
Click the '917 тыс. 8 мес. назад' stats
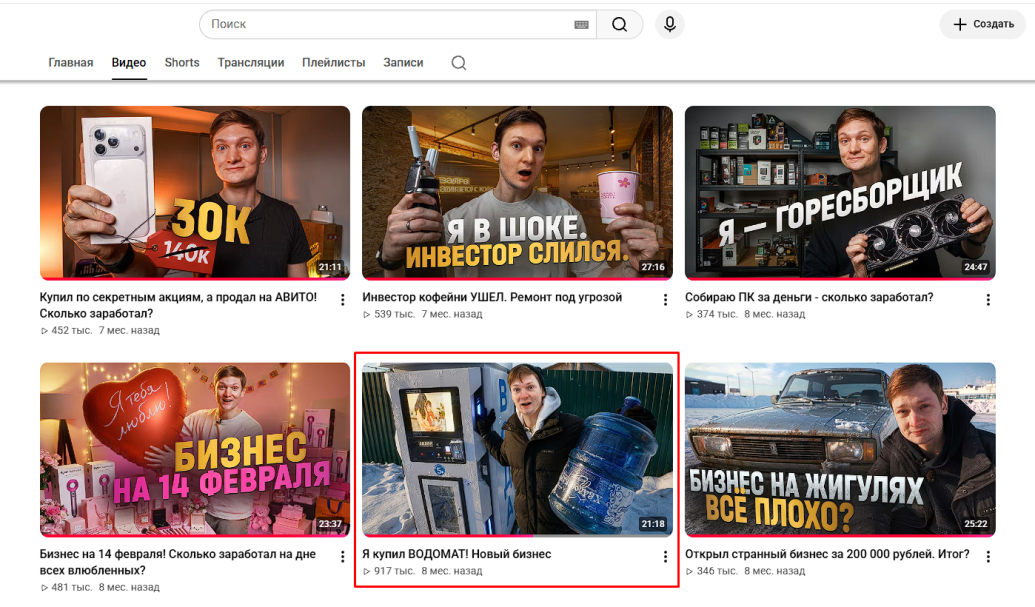[x=423, y=571]
